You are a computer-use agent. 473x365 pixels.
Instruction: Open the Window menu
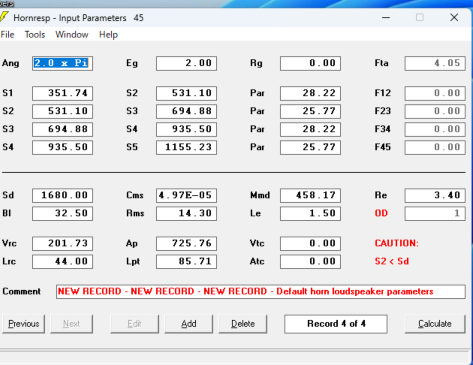(x=72, y=35)
